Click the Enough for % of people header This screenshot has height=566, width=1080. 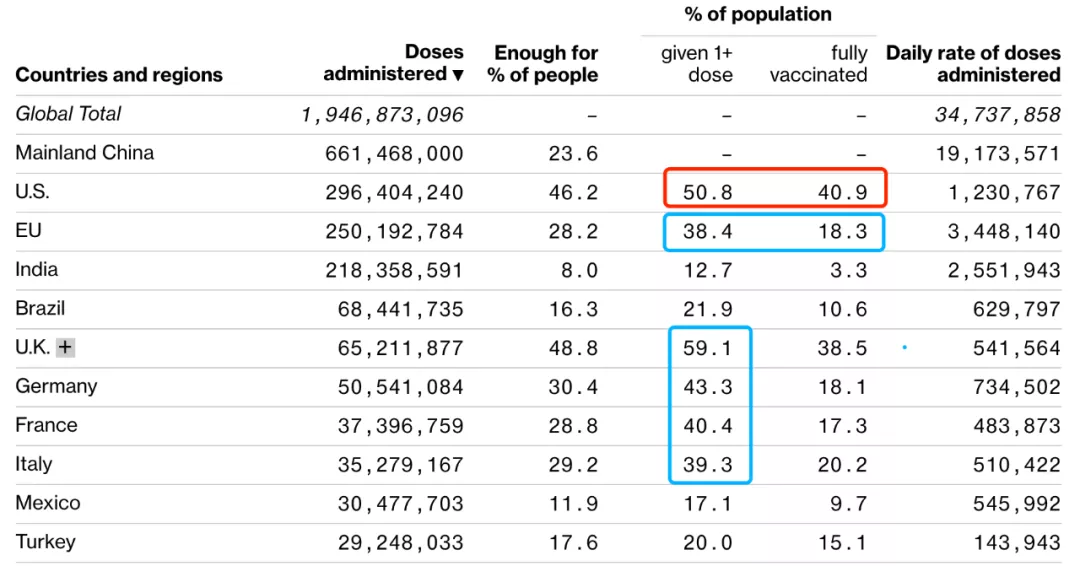[x=544, y=64]
